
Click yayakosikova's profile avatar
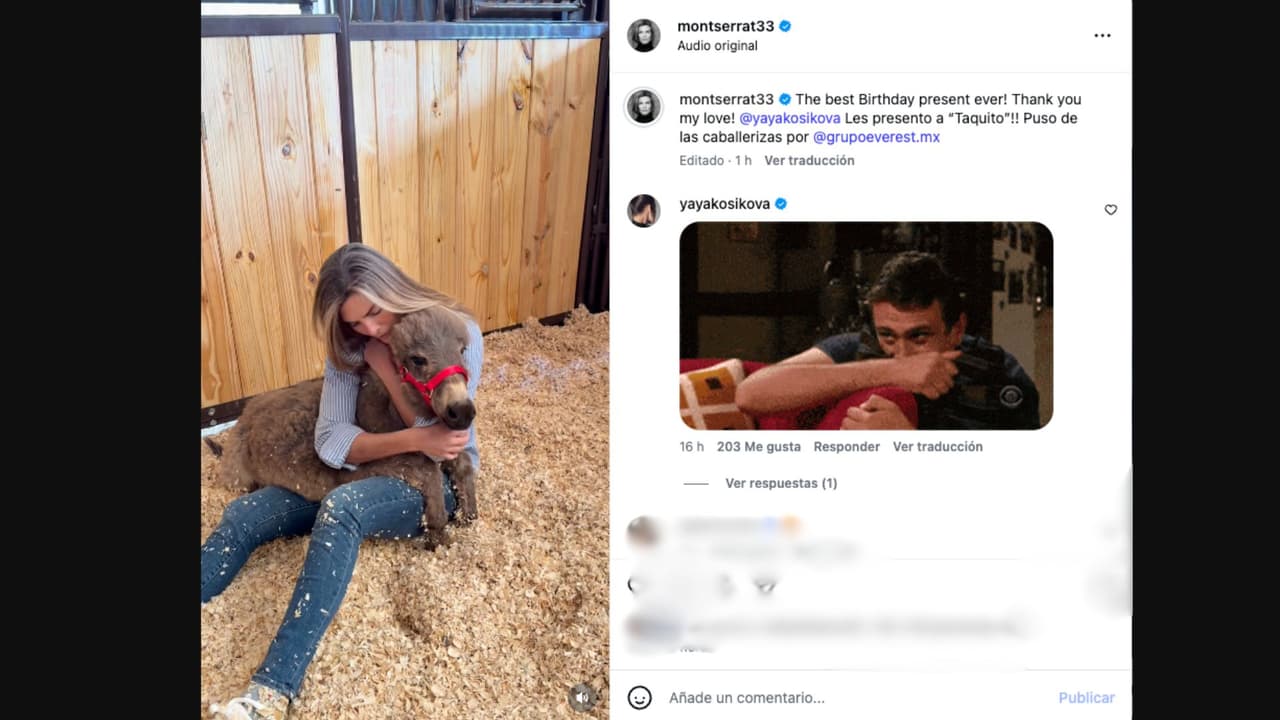coord(644,210)
